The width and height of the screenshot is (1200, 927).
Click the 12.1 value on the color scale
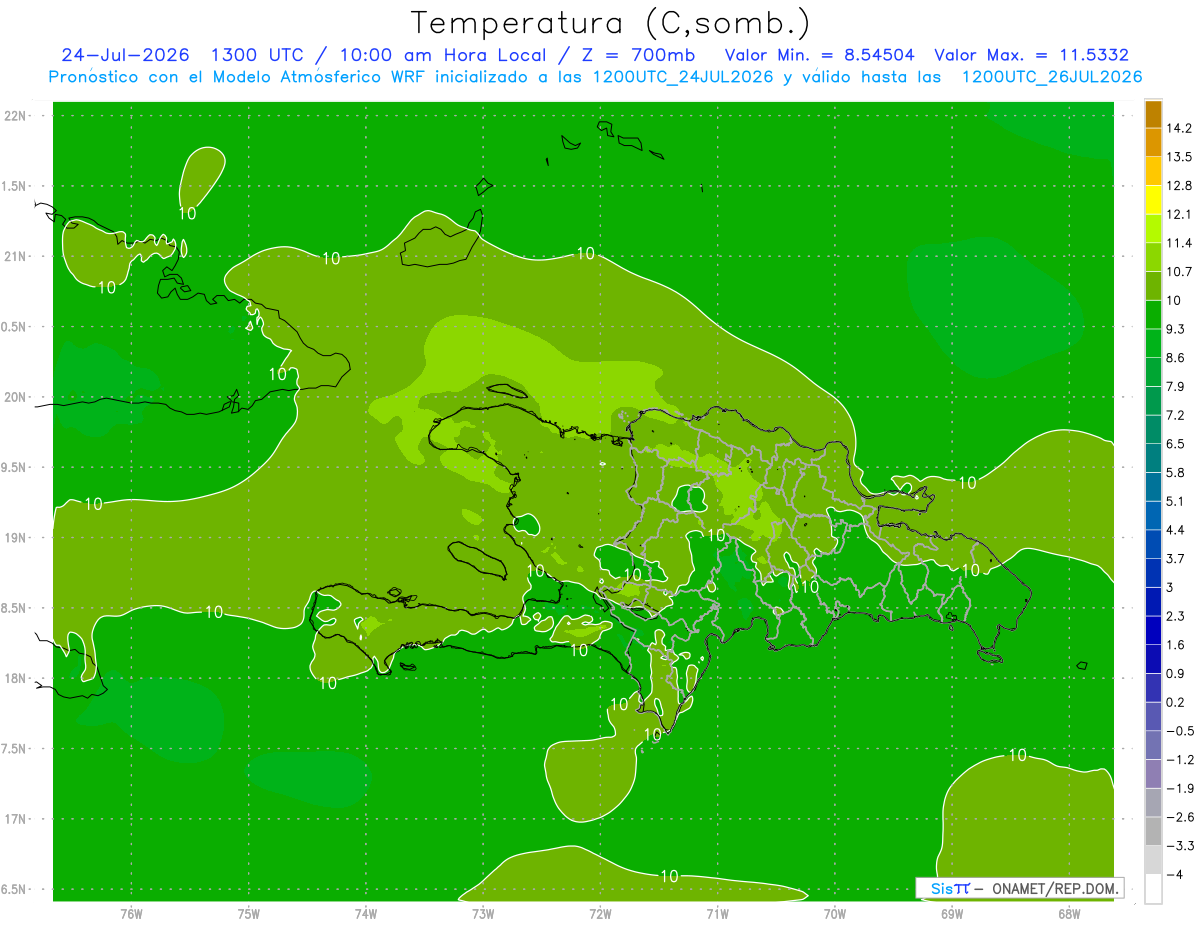coord(1179,214)
